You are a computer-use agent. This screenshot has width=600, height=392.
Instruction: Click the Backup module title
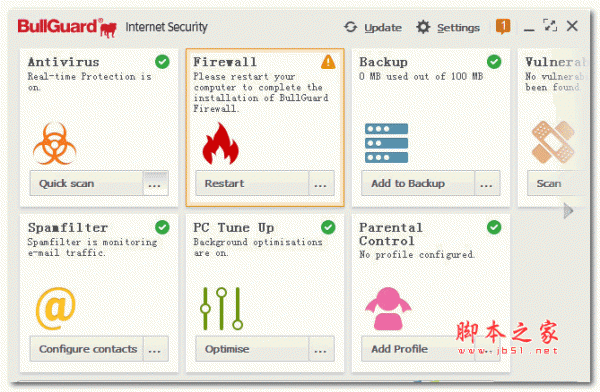pyautogui.click(x=383, y=62)
